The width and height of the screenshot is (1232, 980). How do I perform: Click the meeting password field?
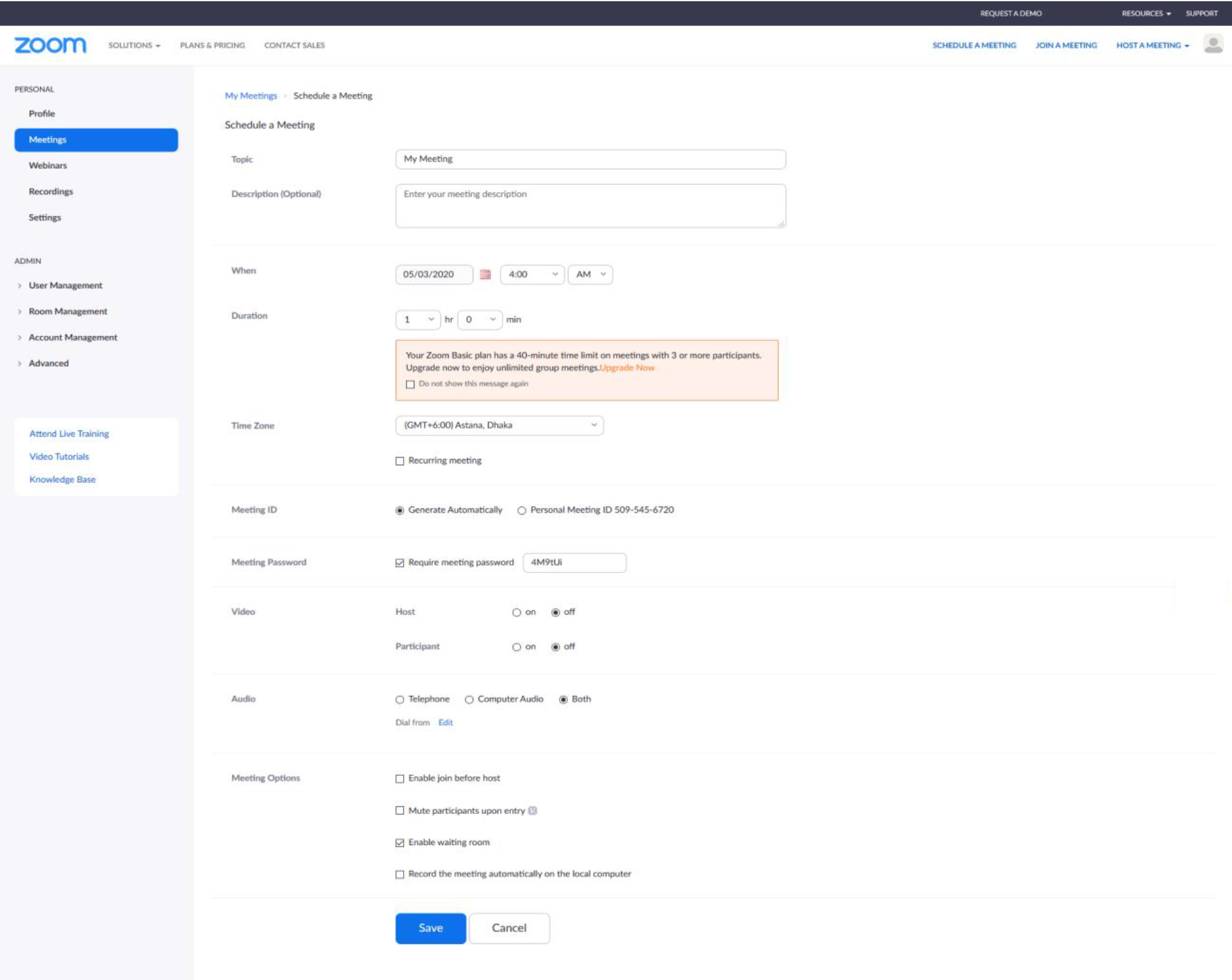[x=575, y=563]
